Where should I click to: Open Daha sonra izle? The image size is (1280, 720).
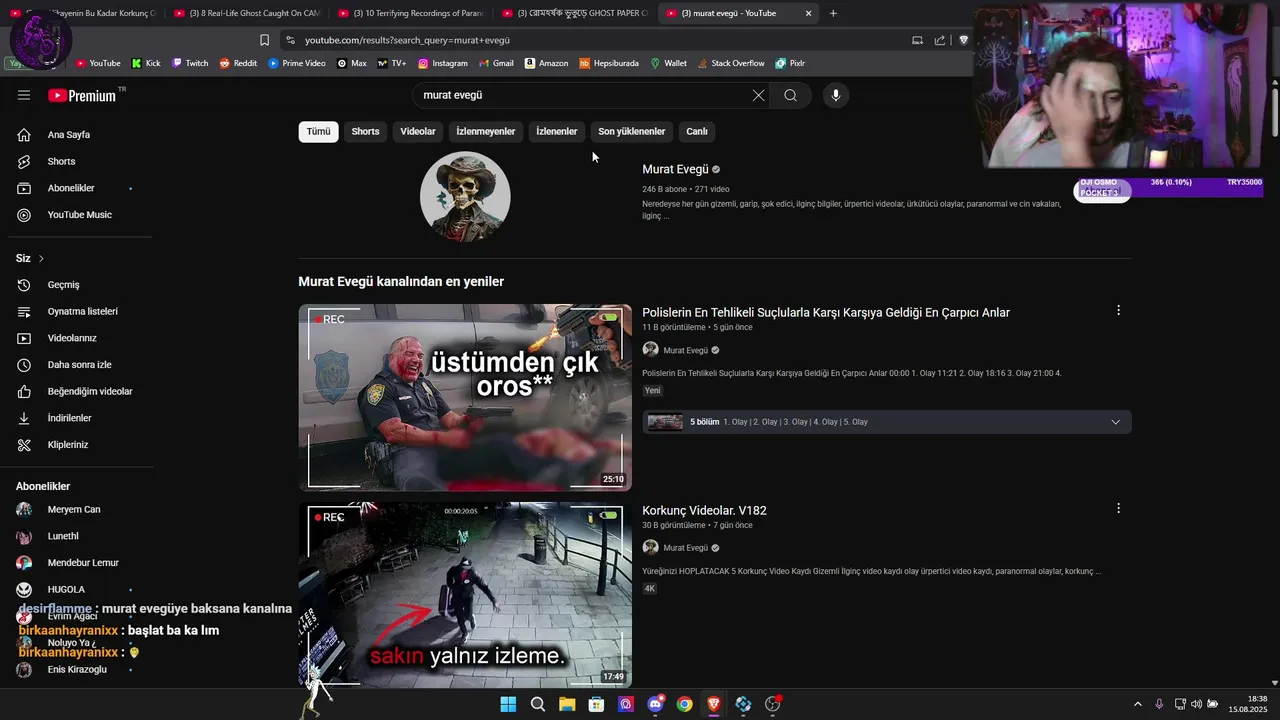coord(77,365)
